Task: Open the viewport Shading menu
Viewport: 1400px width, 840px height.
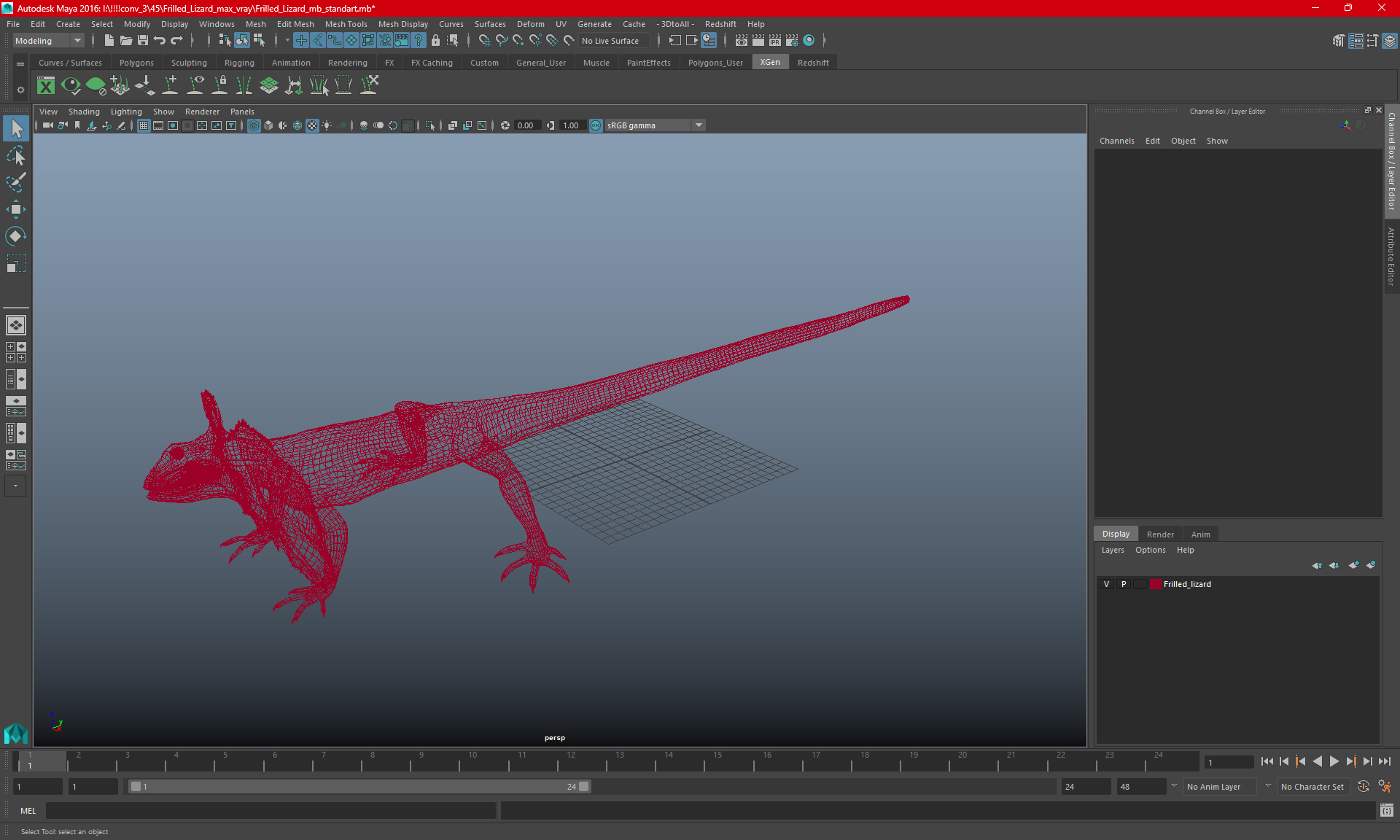Action: tap(84, 112)
